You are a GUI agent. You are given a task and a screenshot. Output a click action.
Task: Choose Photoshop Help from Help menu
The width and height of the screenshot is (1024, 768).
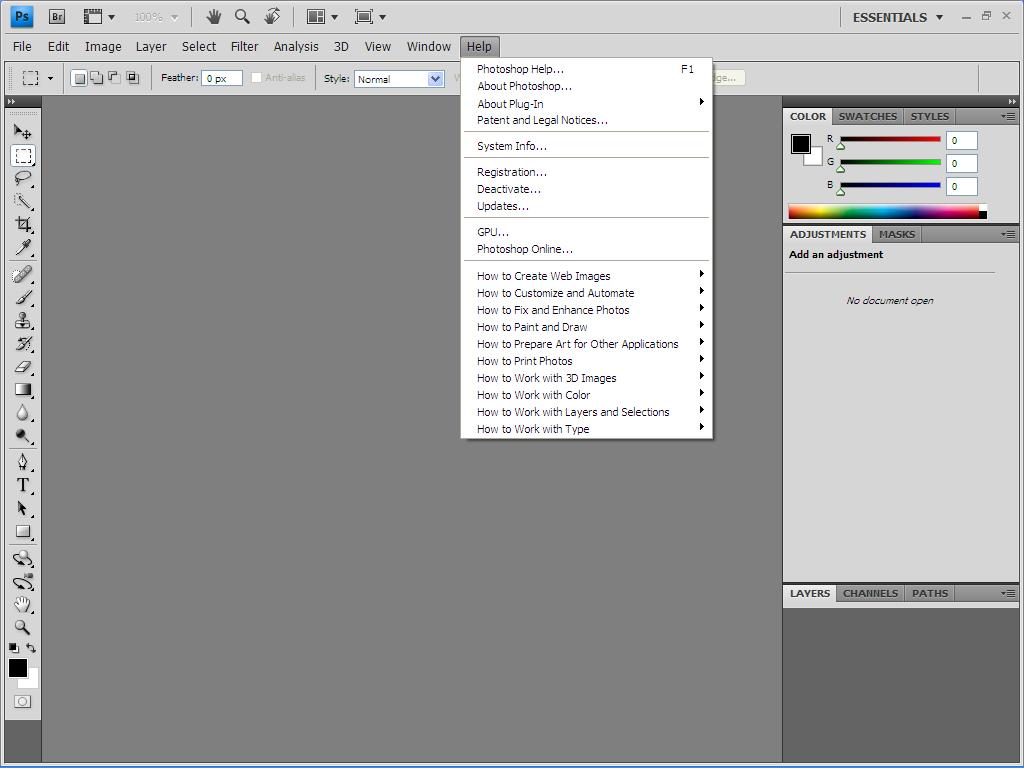pos(586,69)
